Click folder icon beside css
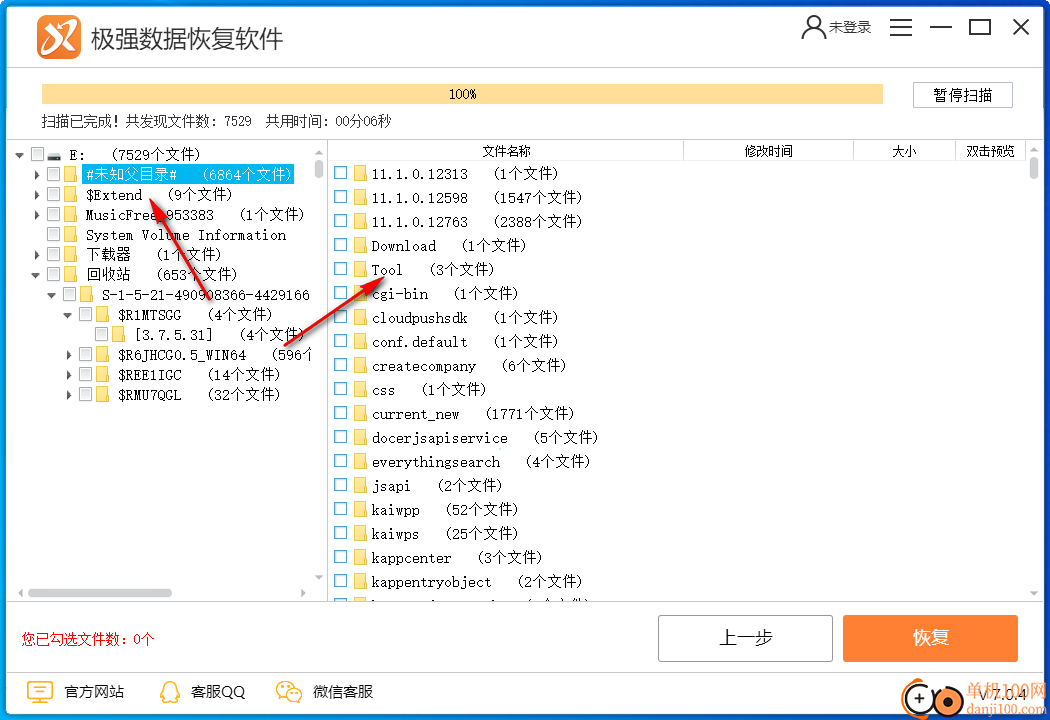 click(360, 390)
